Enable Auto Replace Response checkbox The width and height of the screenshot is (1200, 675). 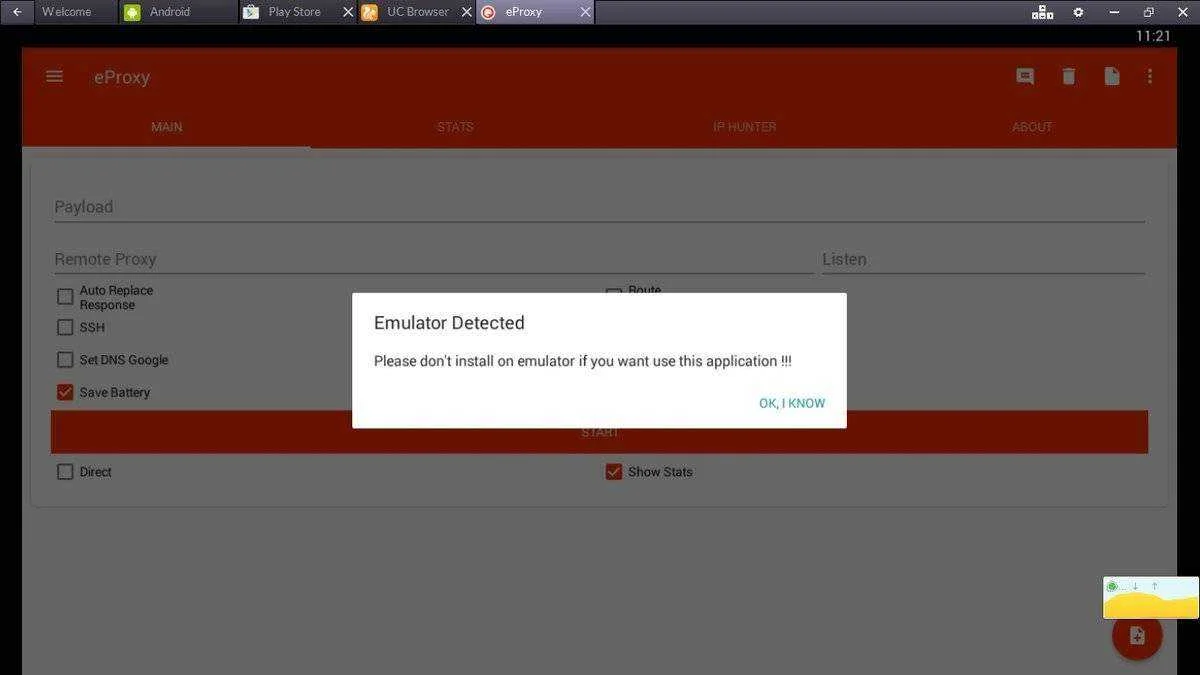tap(65, 297)
